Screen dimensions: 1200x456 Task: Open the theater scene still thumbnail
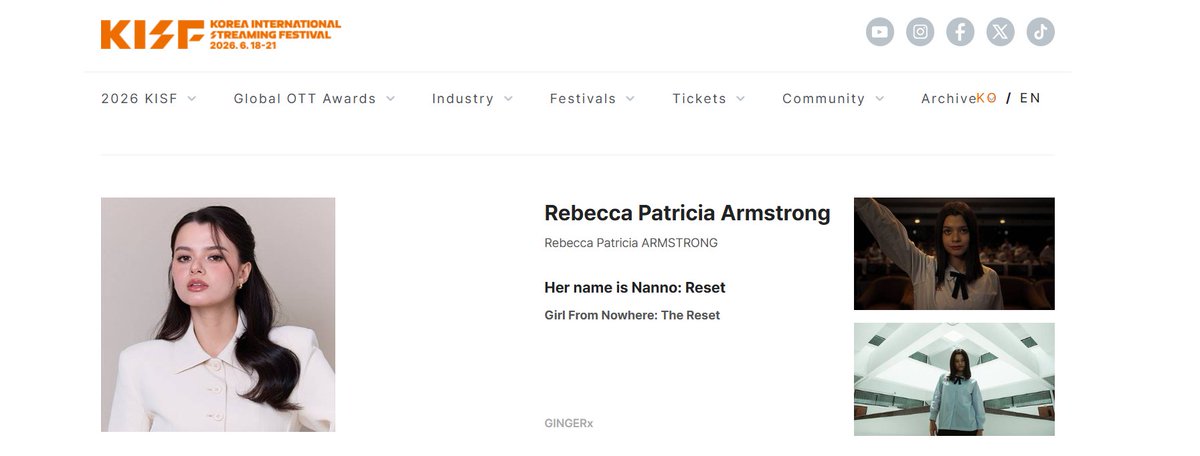[x=954, y=254]
